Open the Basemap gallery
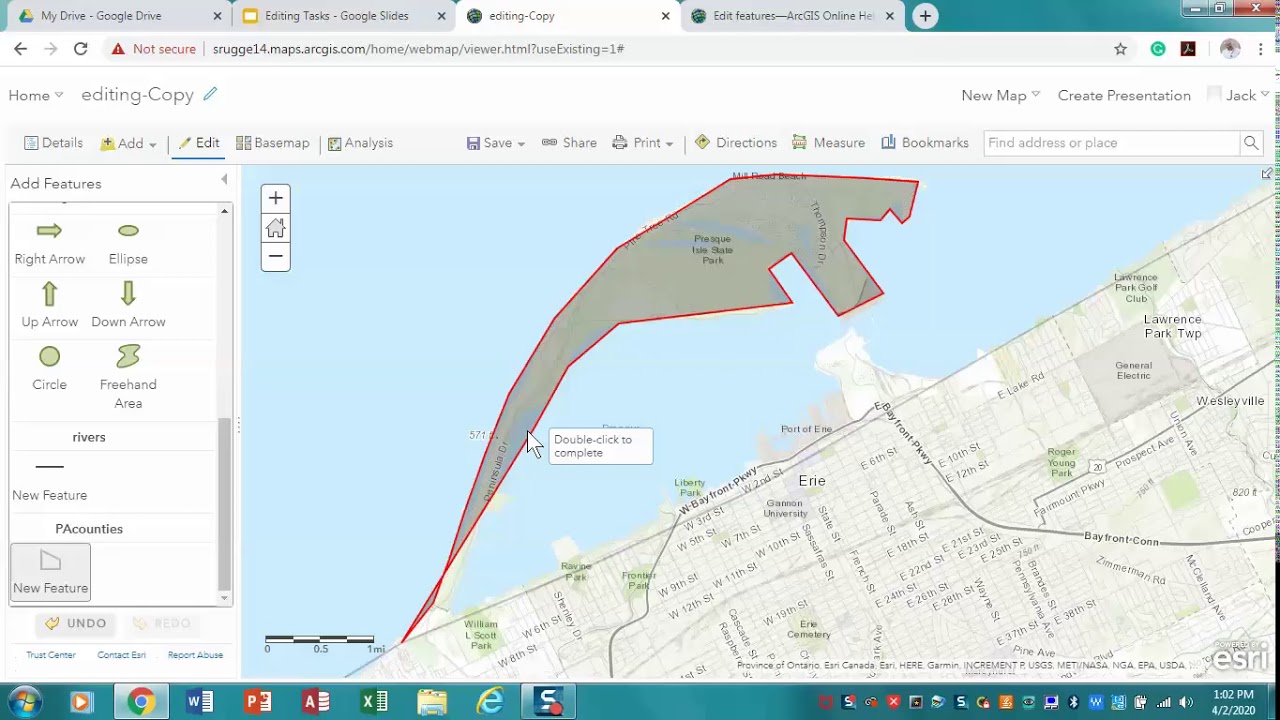Screen dimensions: 1280x720 click(x=272, y=143)
